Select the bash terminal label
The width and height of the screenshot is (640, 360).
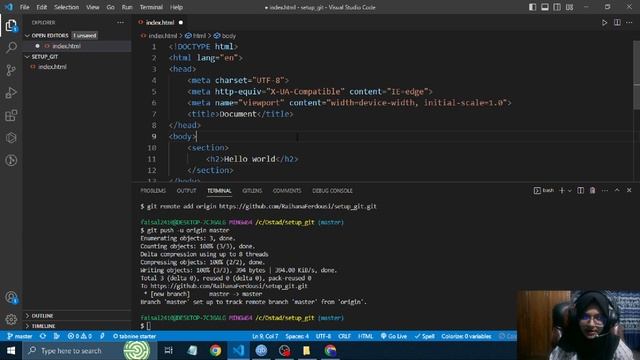tap(544, 191)
